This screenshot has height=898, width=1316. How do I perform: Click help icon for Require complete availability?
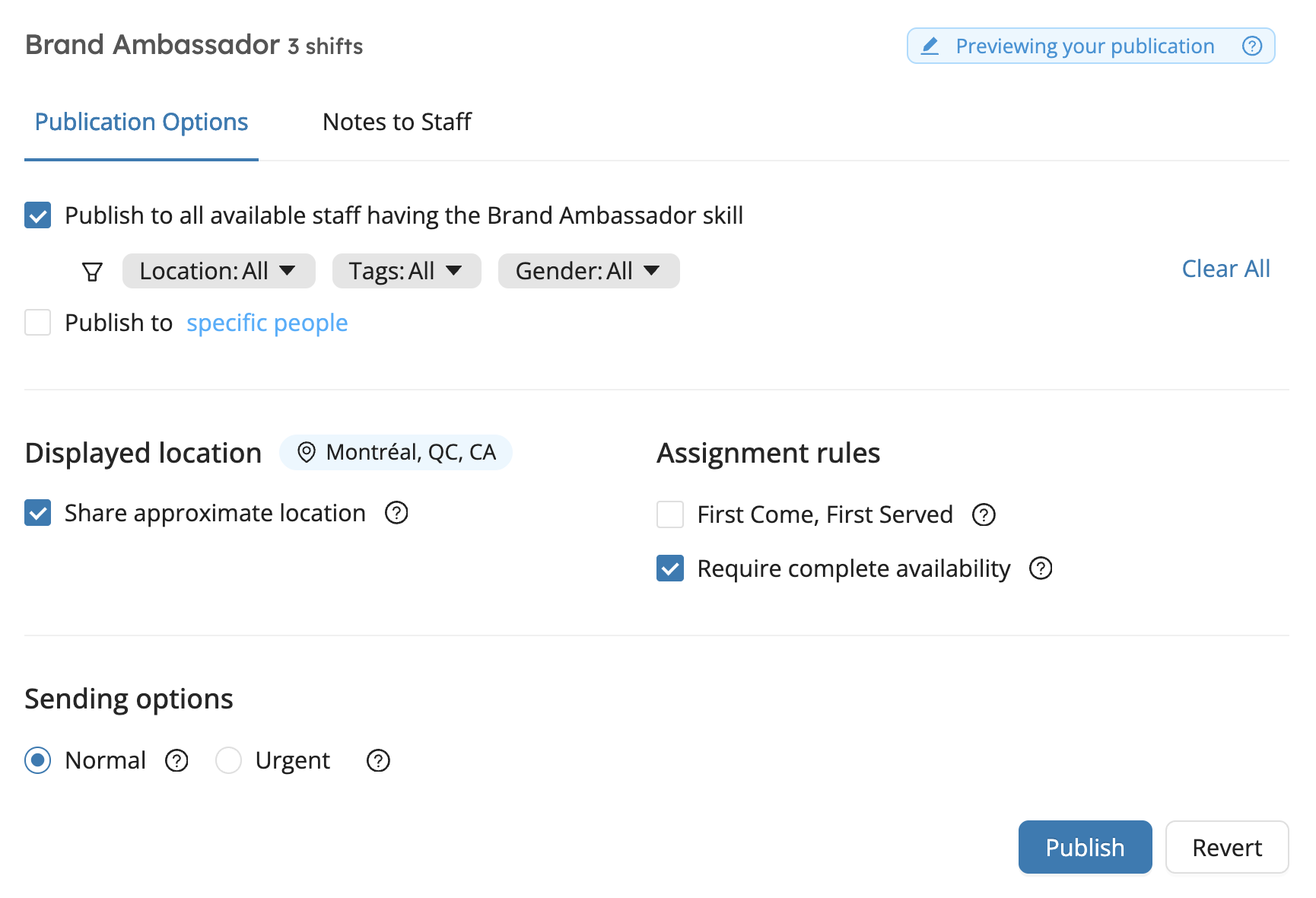coord(1041,568)
